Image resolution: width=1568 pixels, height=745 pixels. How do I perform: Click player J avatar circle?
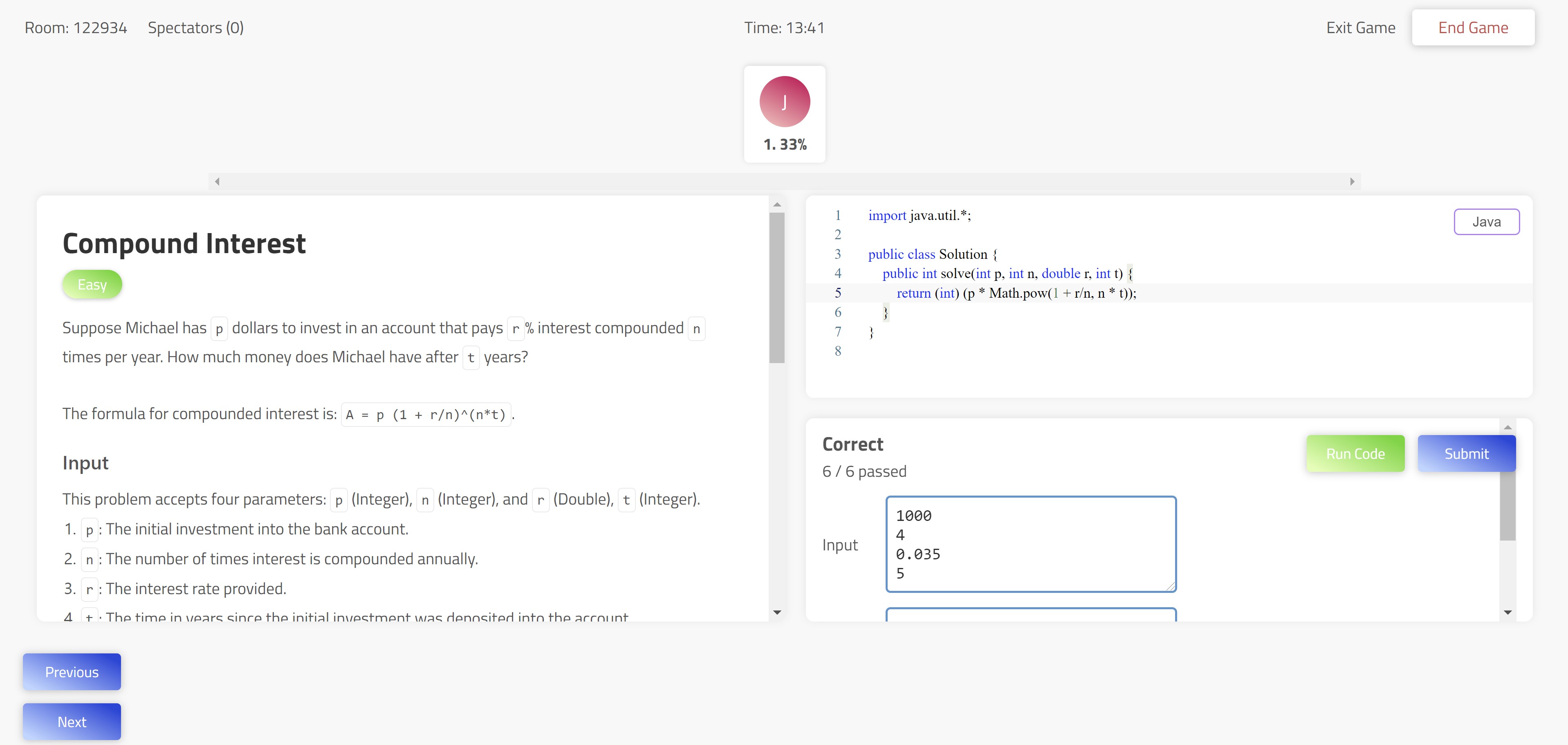784,102
